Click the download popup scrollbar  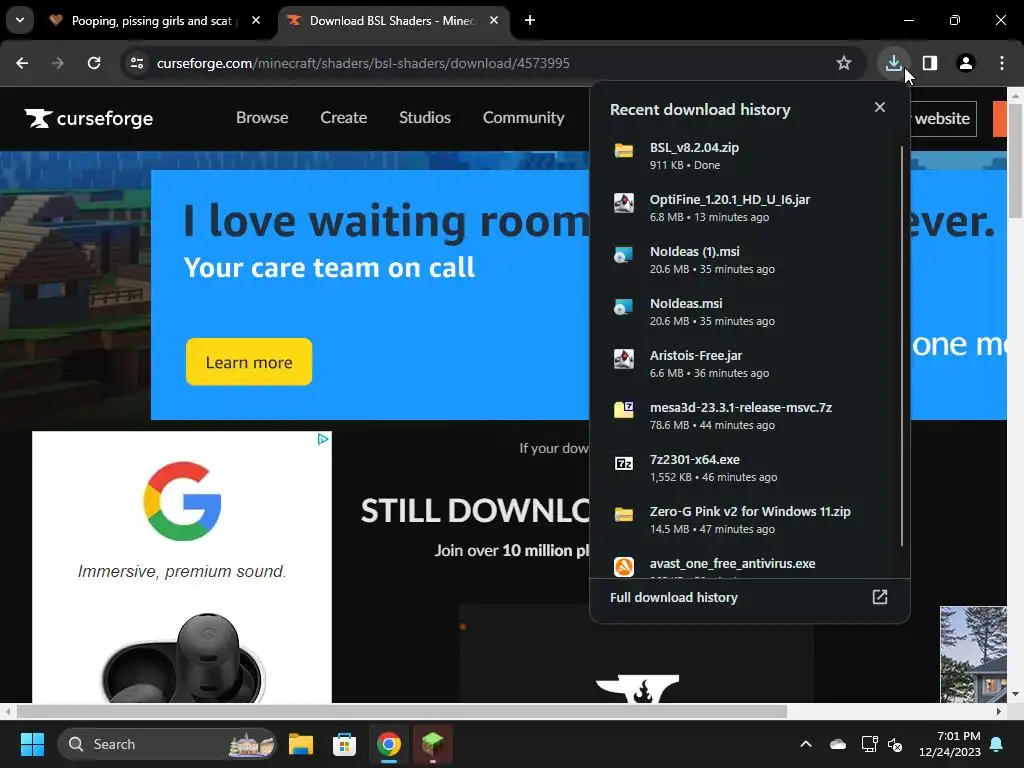902,345
